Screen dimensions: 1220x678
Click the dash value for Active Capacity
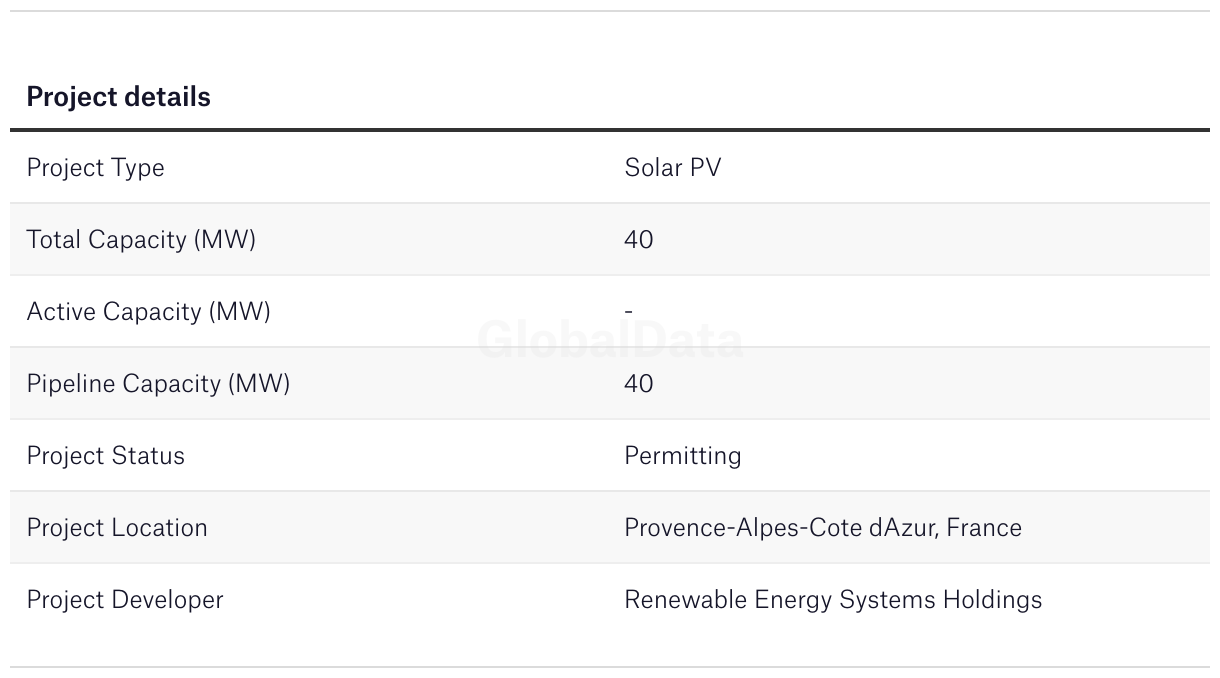(x=628, y=312)
